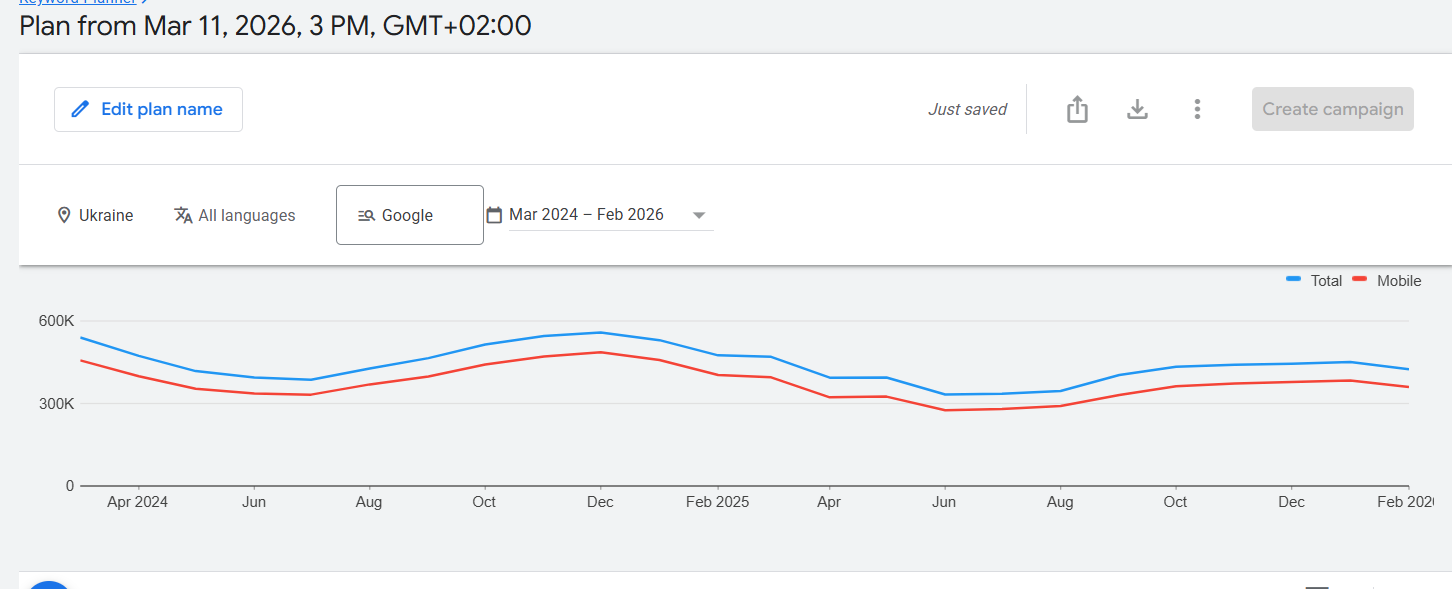Click the Total line peak at Dec
This screenshot has height=589, width=1452.
(600, 333)
